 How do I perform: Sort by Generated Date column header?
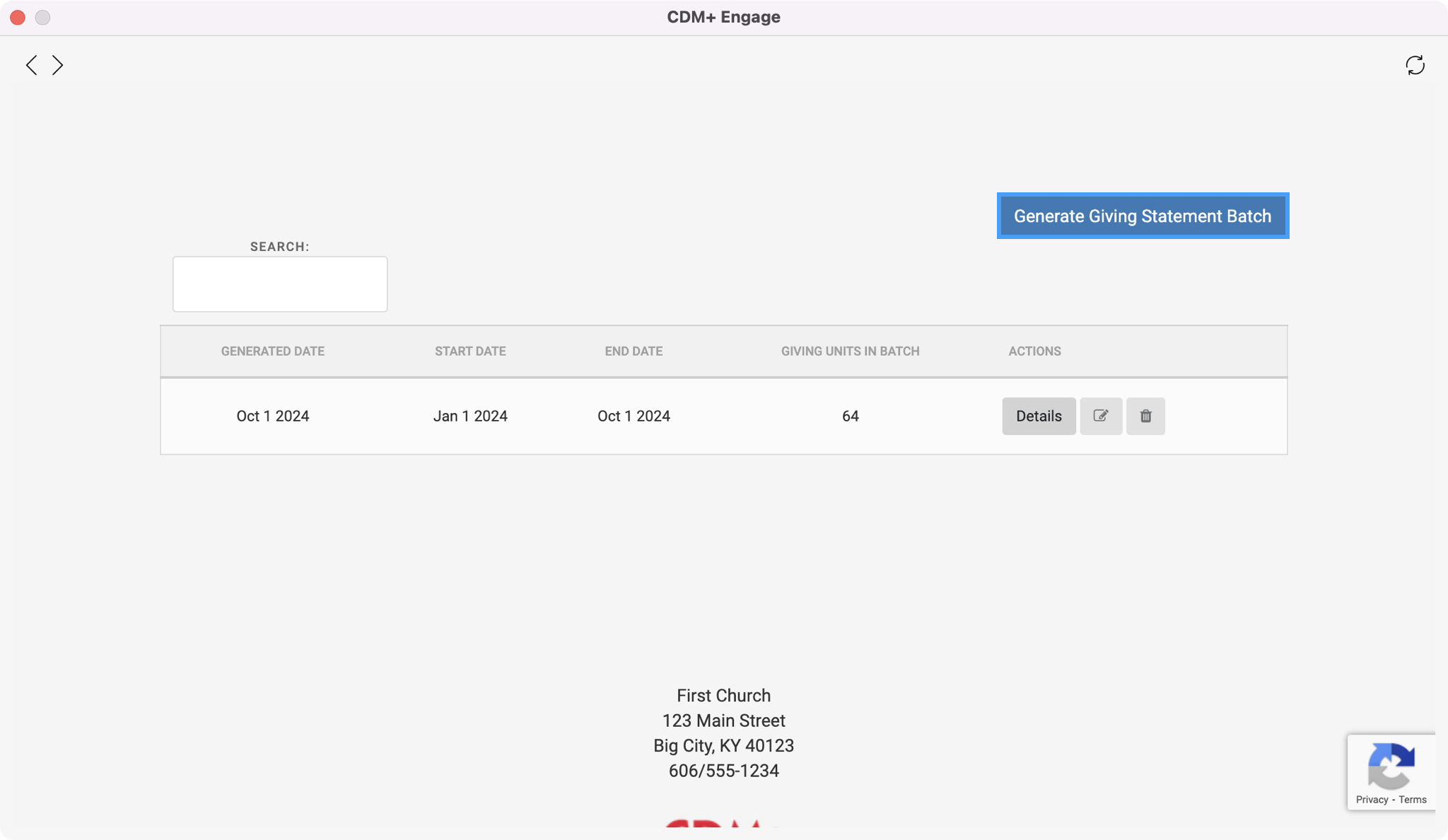(x=272, y=351)
